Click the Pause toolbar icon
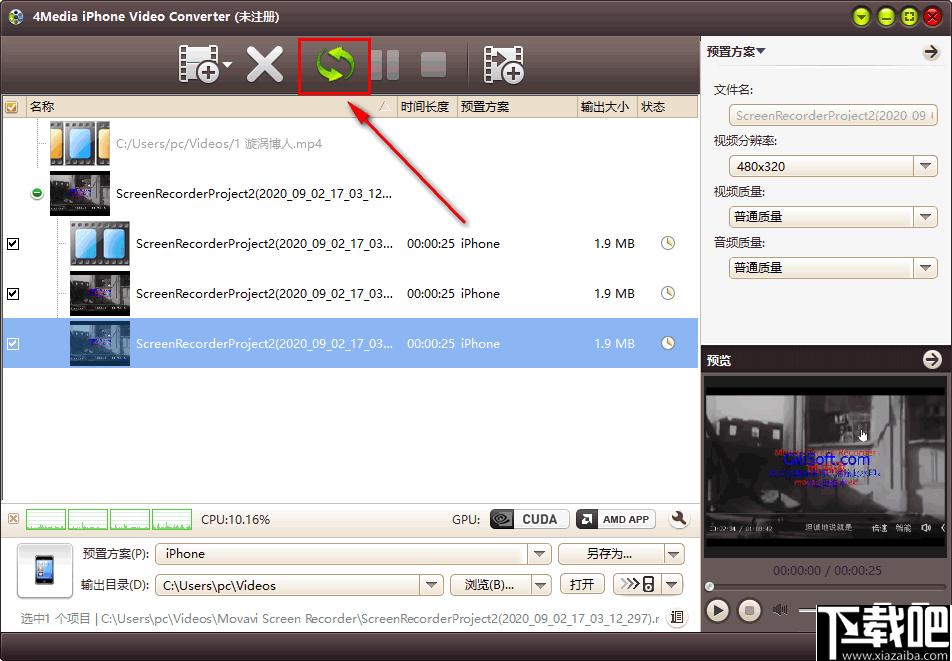 click(385, 65)
